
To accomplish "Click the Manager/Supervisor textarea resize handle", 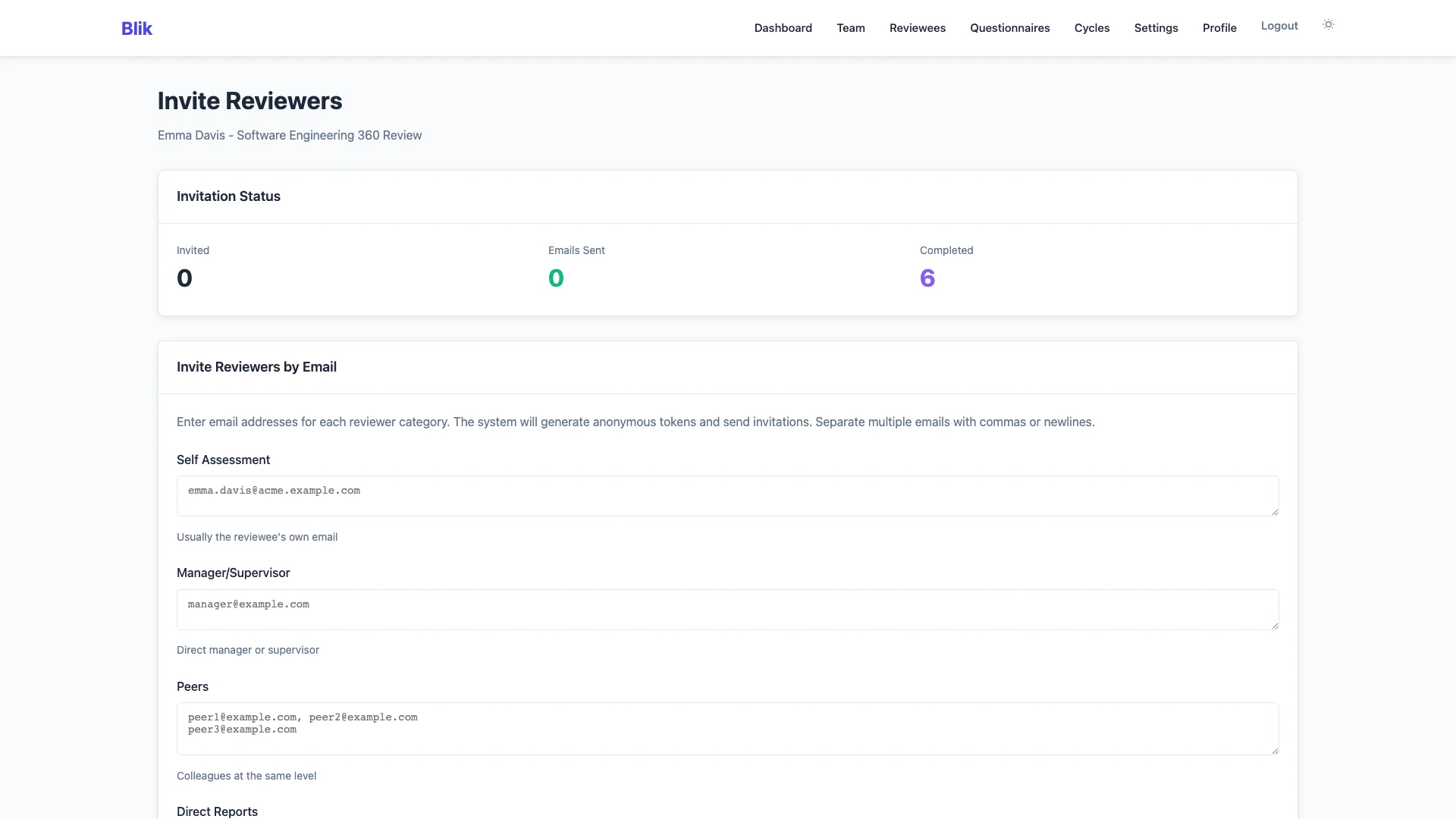I will click(1275, 626).
